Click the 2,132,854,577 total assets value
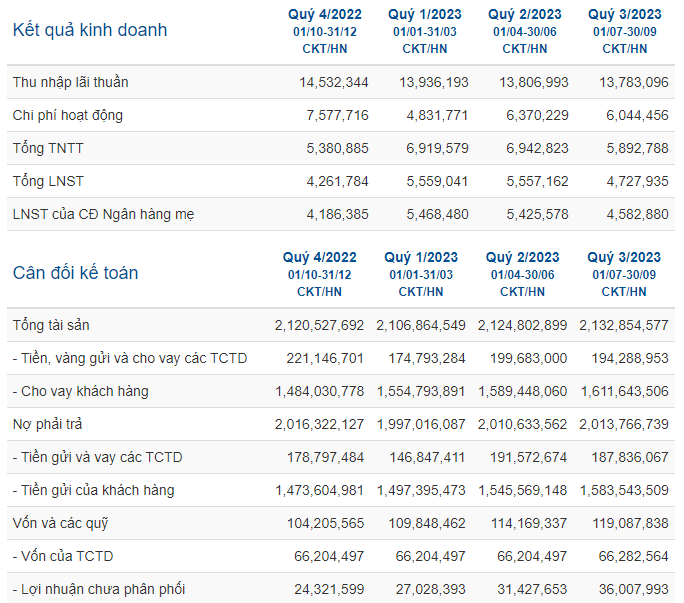Viewport: 684px width, 603px height. 624,325
